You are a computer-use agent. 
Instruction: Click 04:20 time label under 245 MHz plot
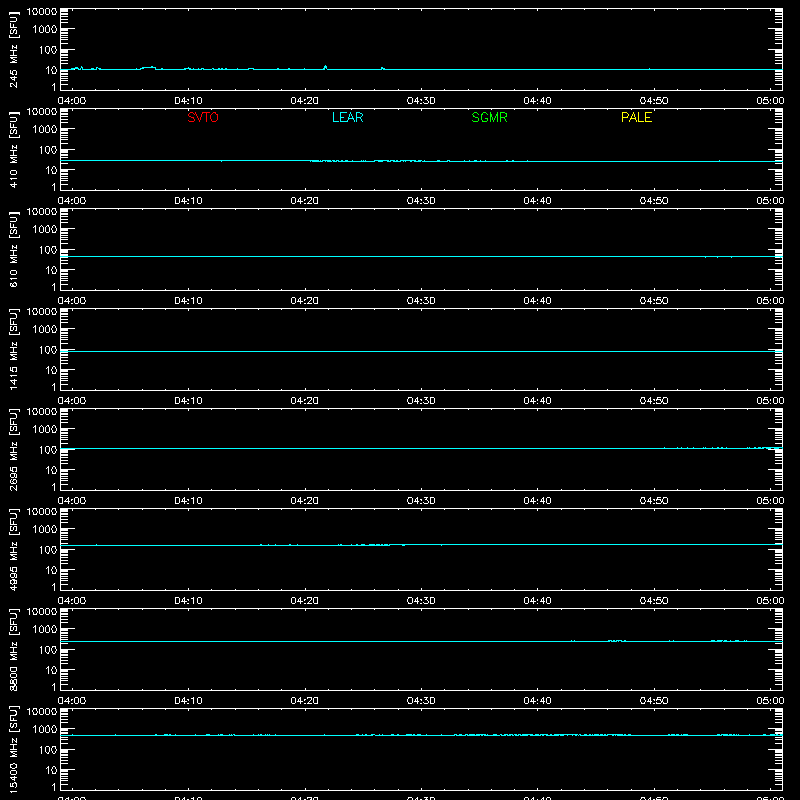pyautogui.click(x=305, y=101)
